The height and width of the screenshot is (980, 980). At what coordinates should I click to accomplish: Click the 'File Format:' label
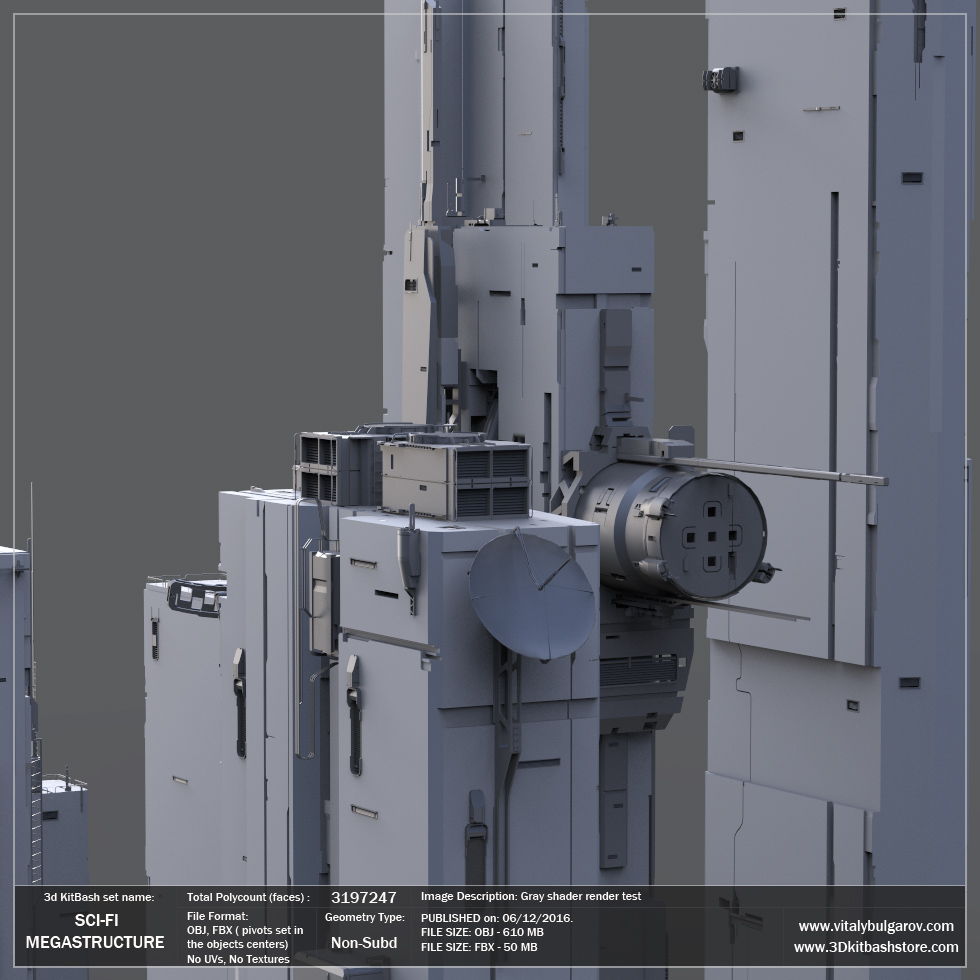217,916
